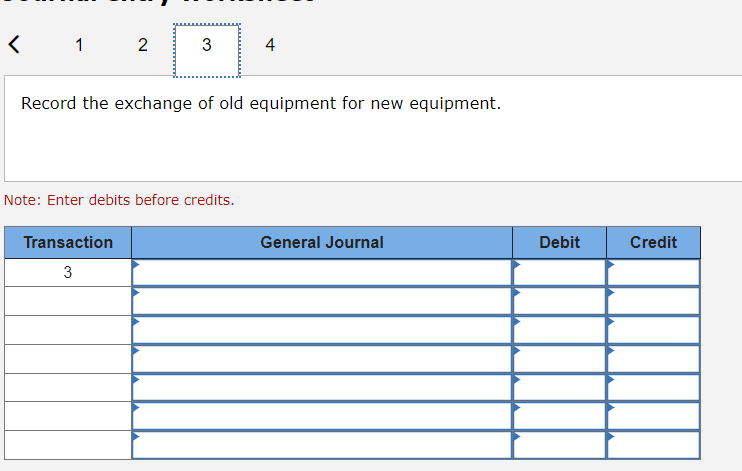Select the sixth-row Credit field

tap(654, 416)
